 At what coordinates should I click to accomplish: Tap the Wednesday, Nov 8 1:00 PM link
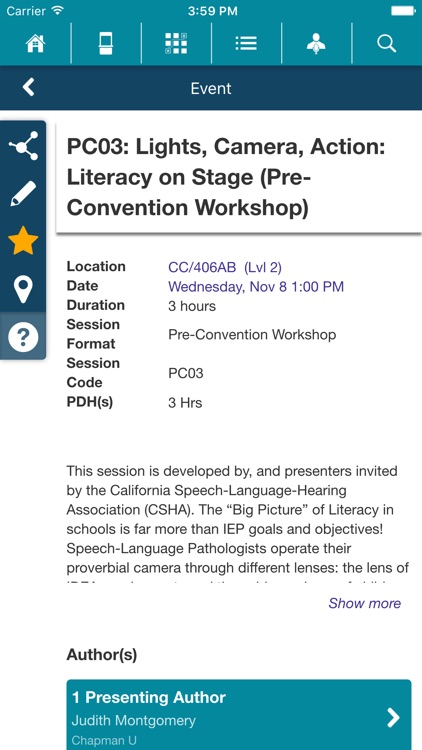[x=256, y=287]
